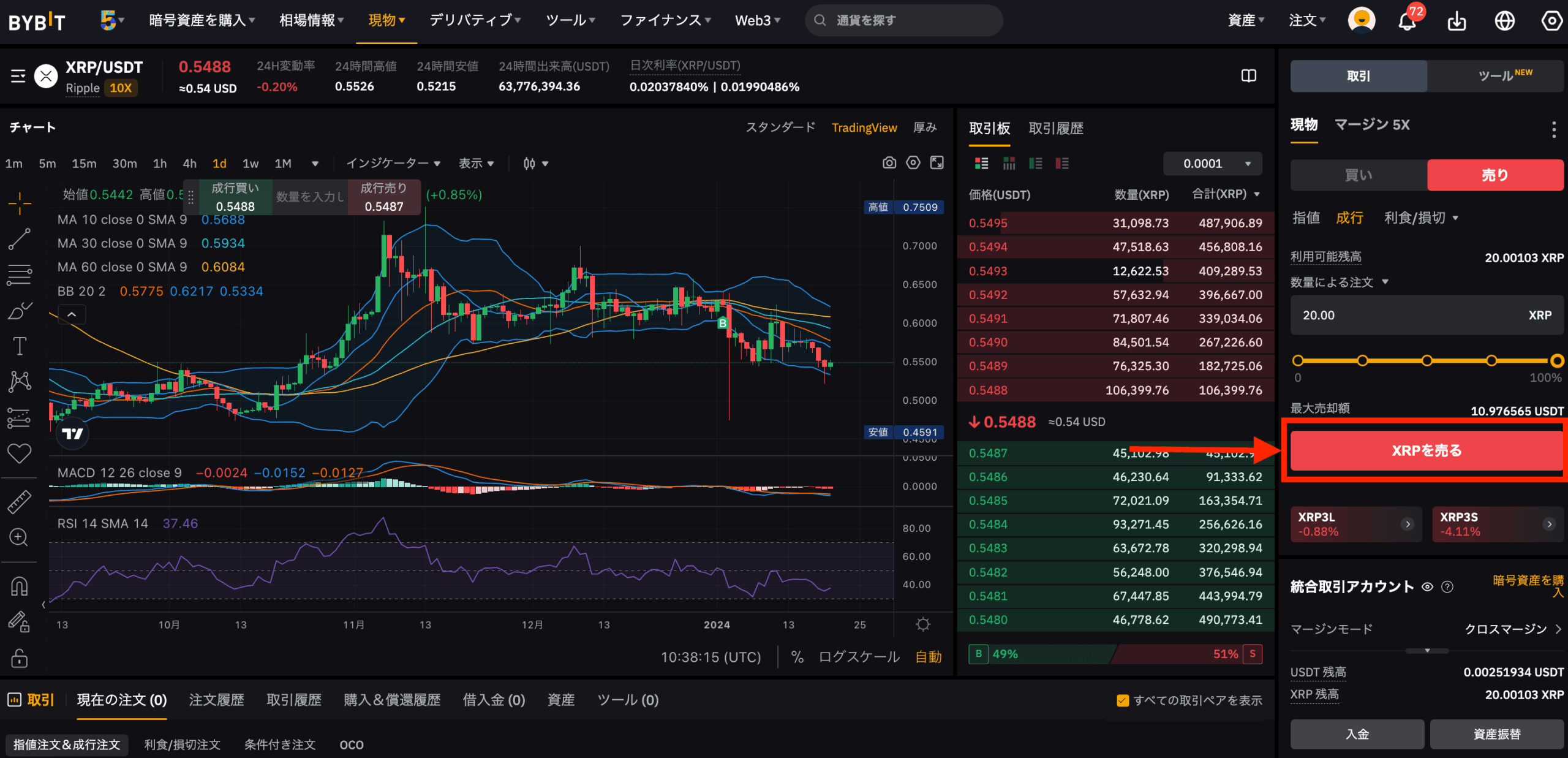The image size is (1568, 758).
Task: Focus the coin search field
Action: pyautogui.click(x=904, y=20)
